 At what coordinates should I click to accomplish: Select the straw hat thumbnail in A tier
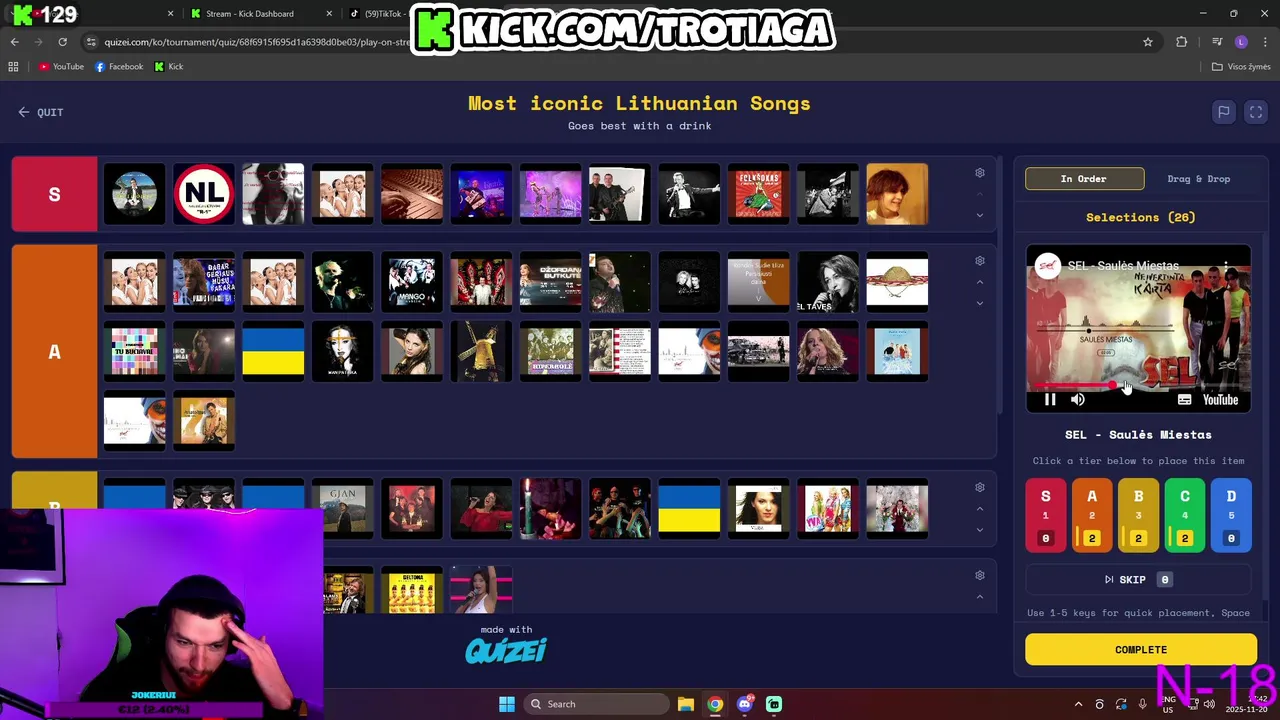tap(897, 282)
